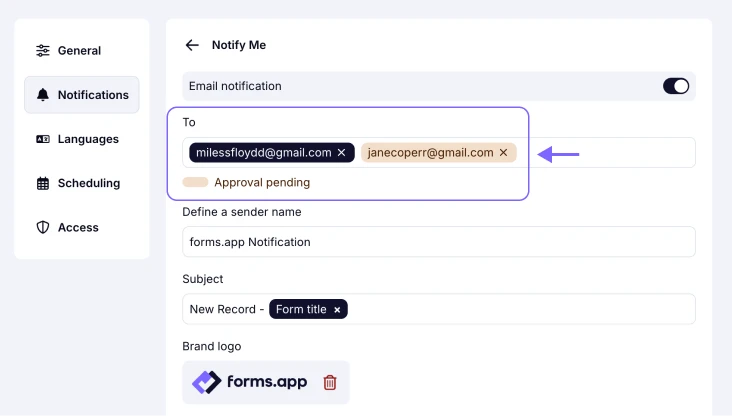Click the sender name input field
Screen dimensions: 732x416
tap(438, 242)
